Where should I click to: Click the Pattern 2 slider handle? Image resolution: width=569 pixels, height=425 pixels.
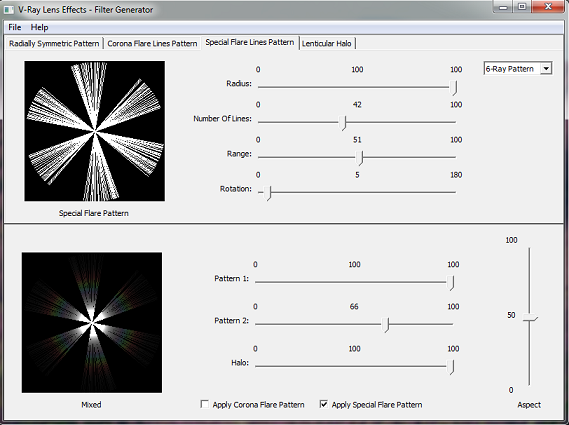pos(386,325)
